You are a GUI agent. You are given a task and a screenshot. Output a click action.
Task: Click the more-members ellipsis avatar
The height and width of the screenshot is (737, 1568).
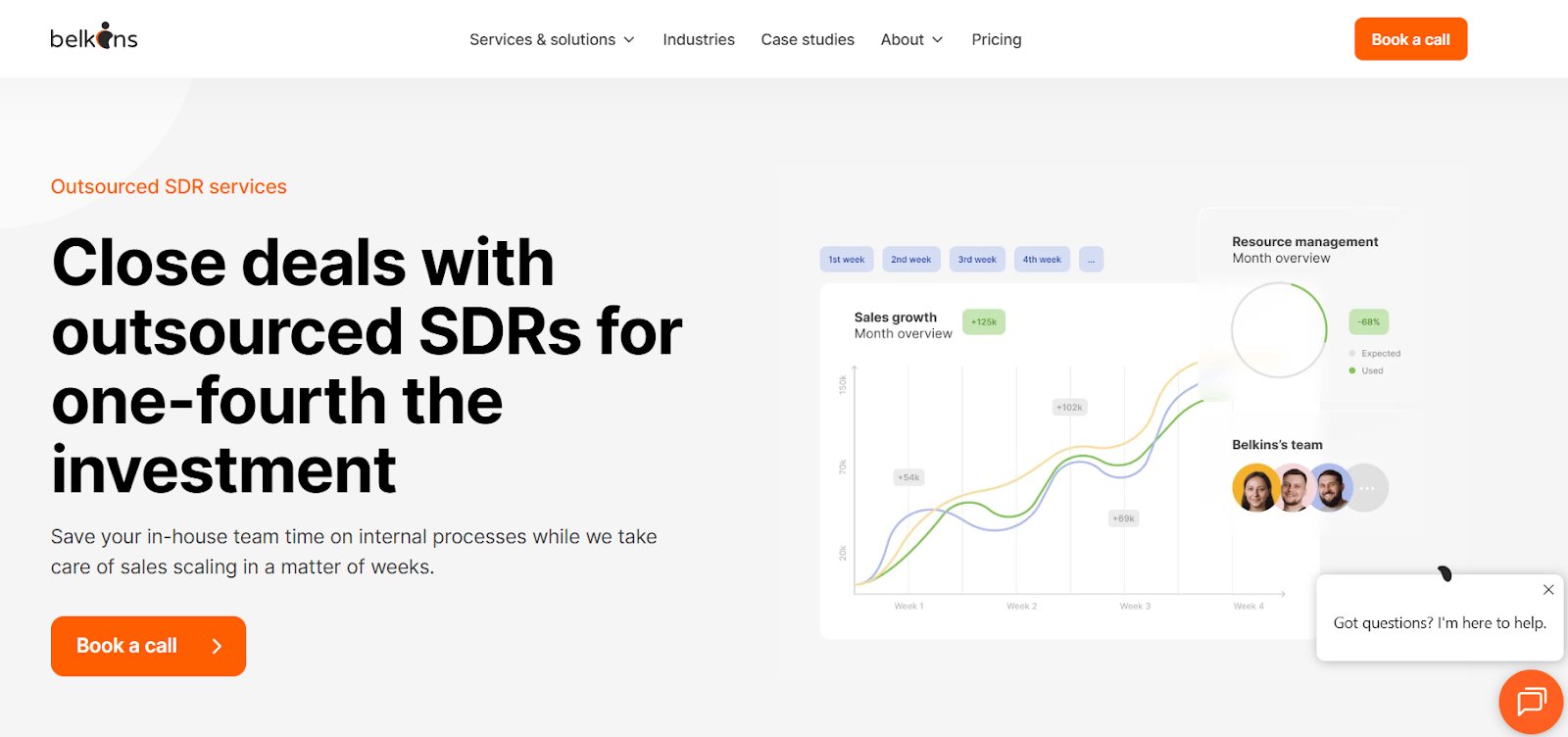point(1366,488)
